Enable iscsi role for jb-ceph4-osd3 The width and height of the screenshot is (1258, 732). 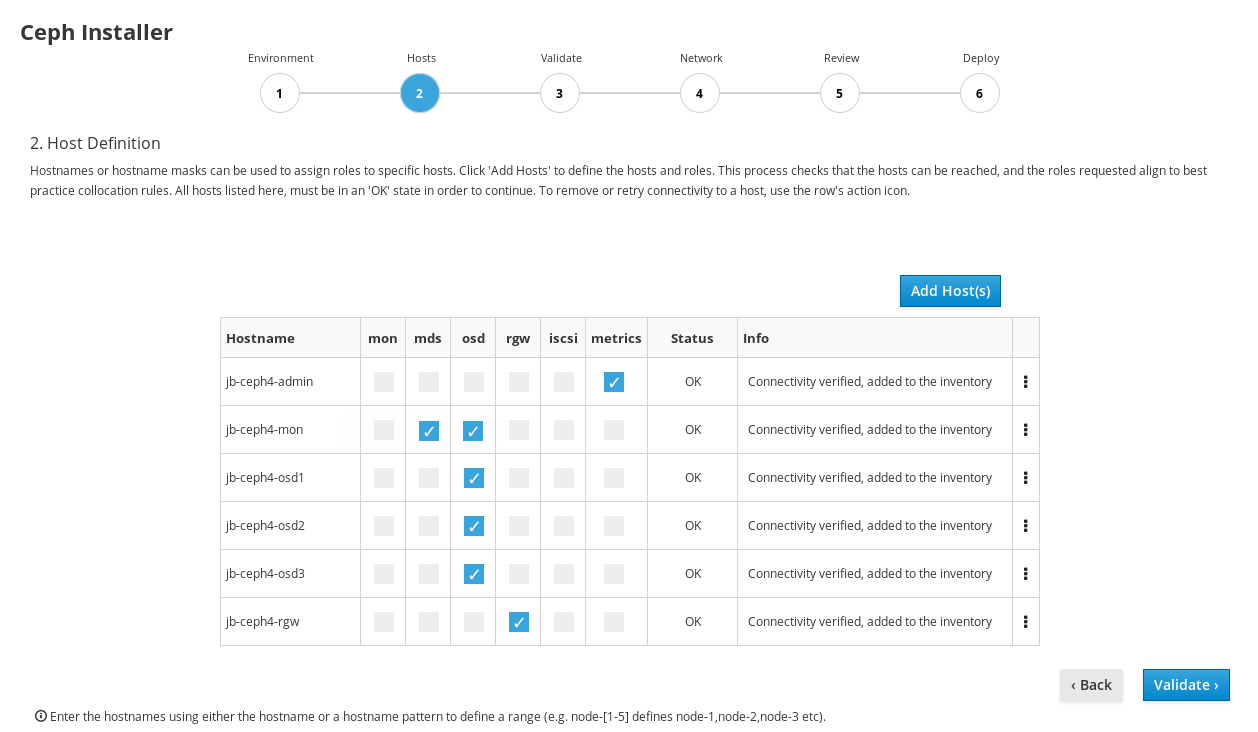pos(564,574)
